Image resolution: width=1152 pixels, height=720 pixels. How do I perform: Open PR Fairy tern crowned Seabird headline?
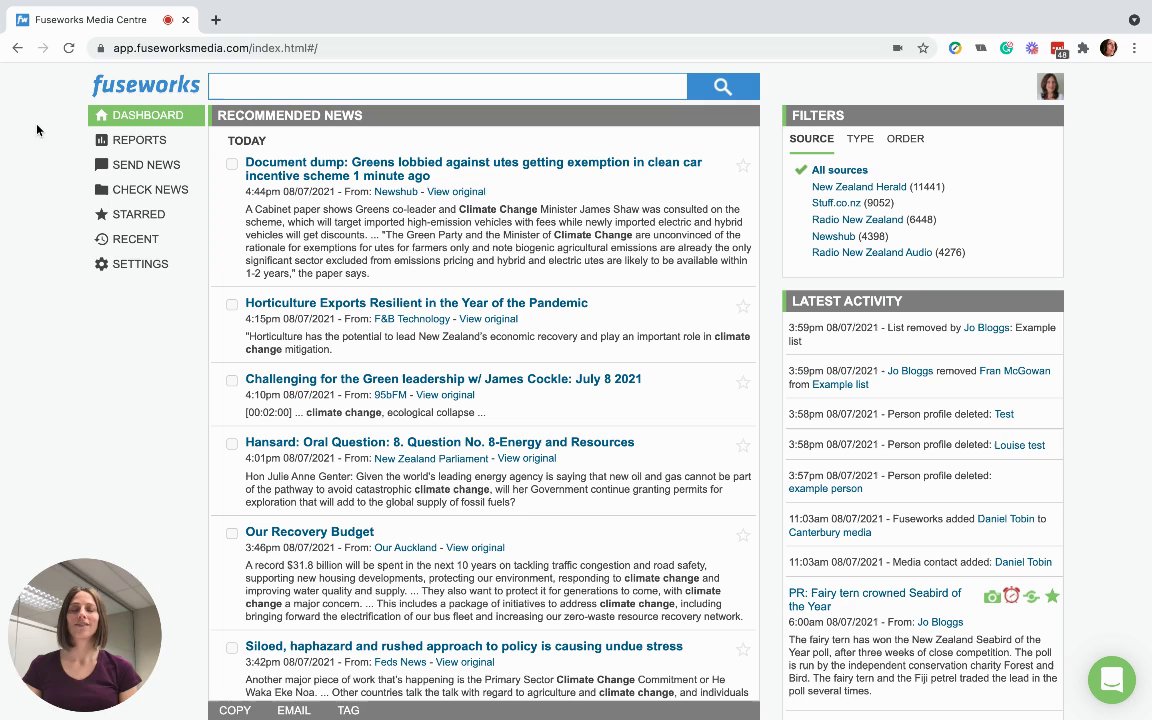(x=874, y=600)
